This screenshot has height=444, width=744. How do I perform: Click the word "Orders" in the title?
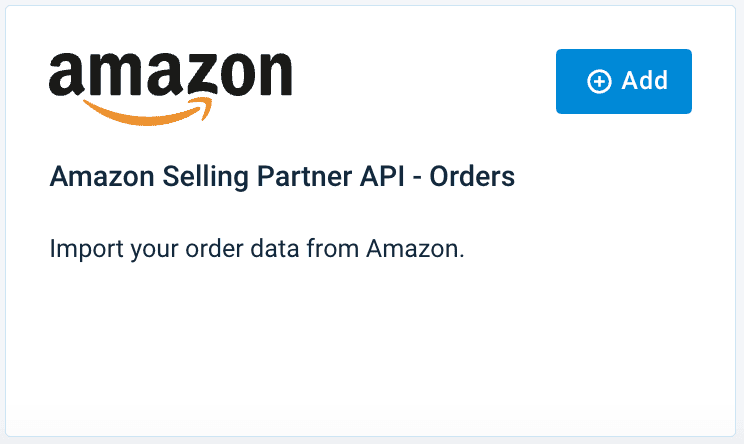click(x=478, y=178)
